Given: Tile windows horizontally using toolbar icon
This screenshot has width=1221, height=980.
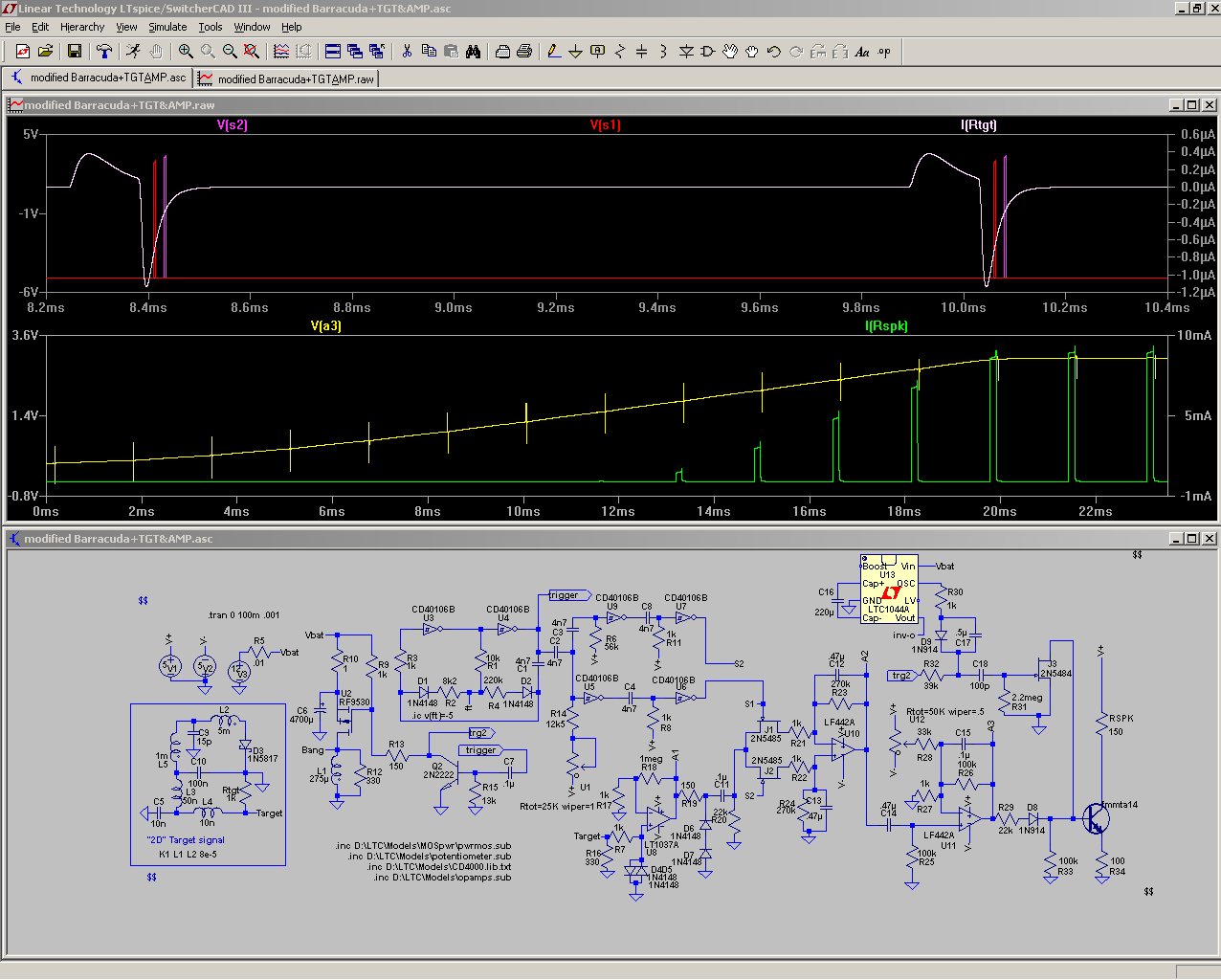Looking at the screenshot, I should coord(332,52).
